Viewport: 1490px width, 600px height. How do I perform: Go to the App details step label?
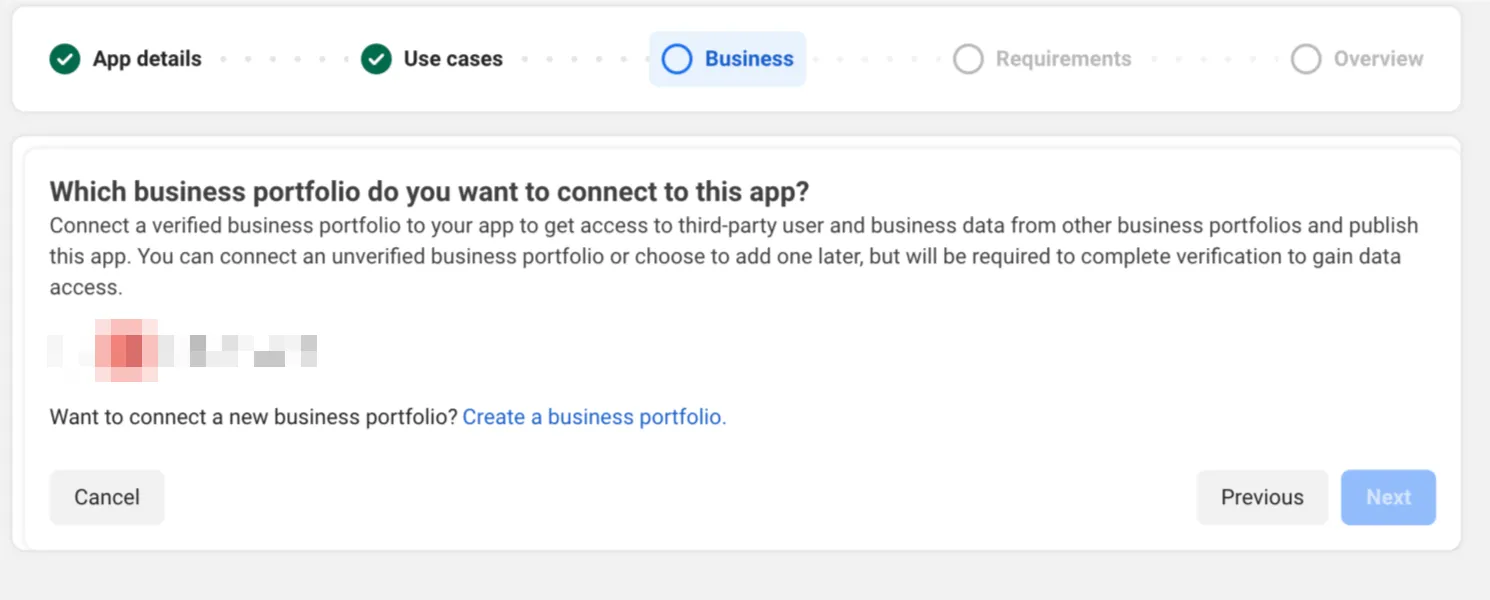147,59
